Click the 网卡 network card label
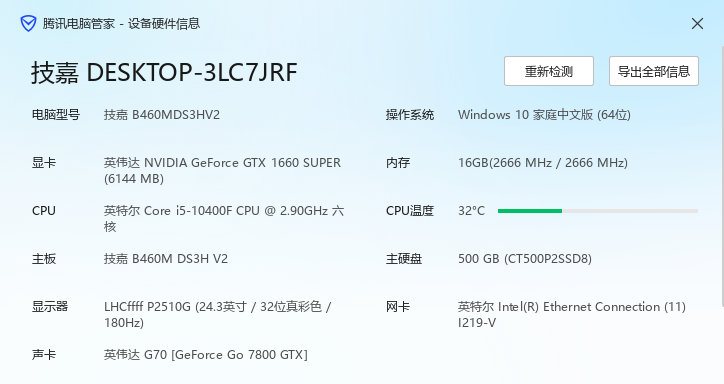The height and width of the screenshot is (384, 724). [x=398, y=306]
